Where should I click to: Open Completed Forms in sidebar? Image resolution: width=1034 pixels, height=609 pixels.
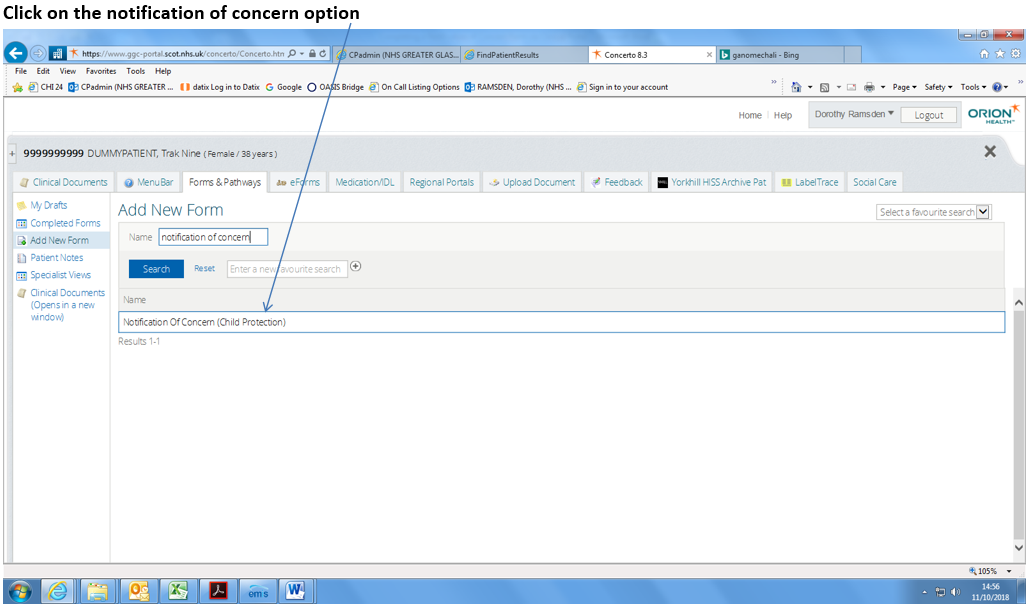(x=65, y=223)
